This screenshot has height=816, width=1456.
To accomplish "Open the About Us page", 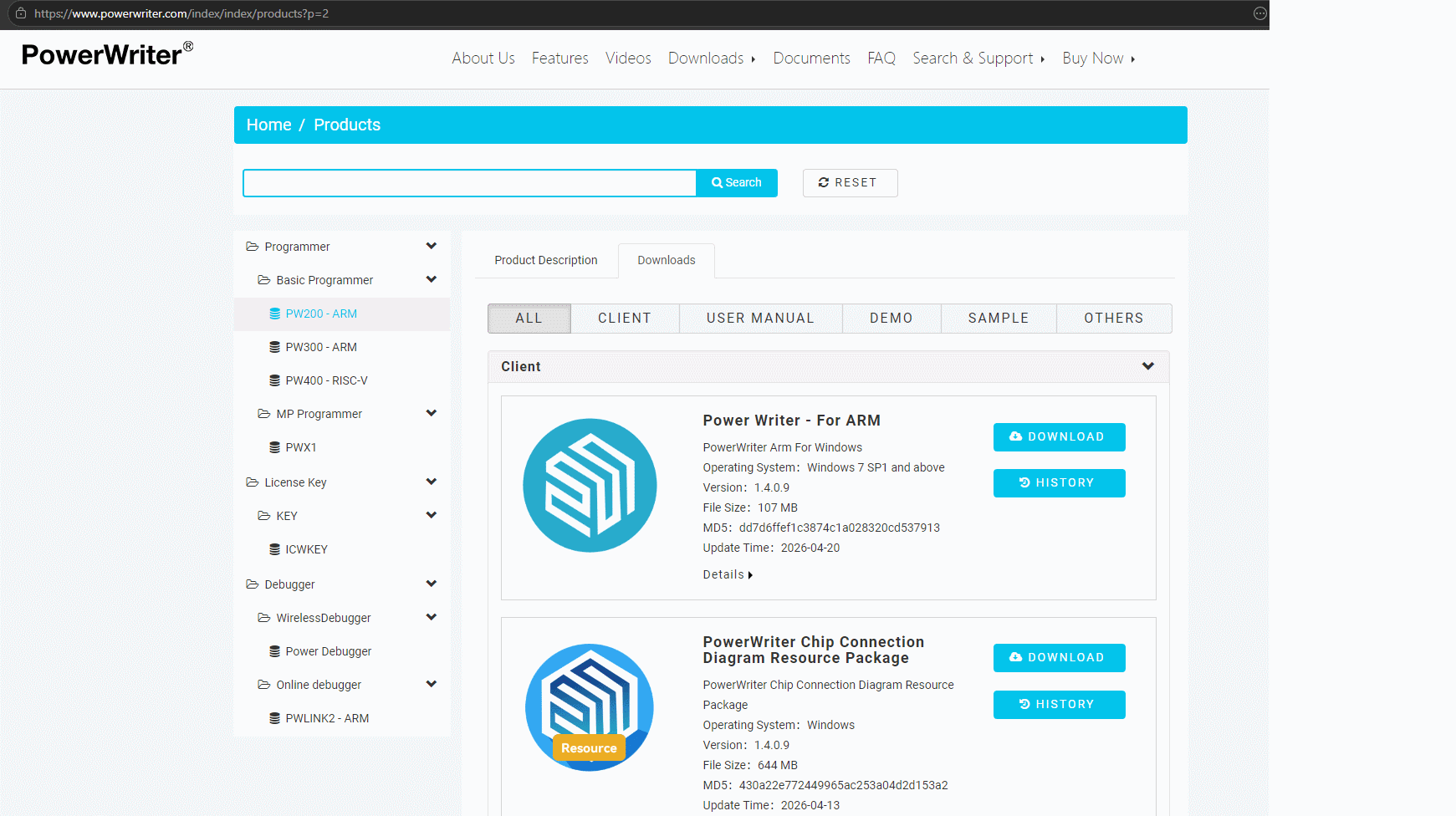I will [x=483, y=59].
